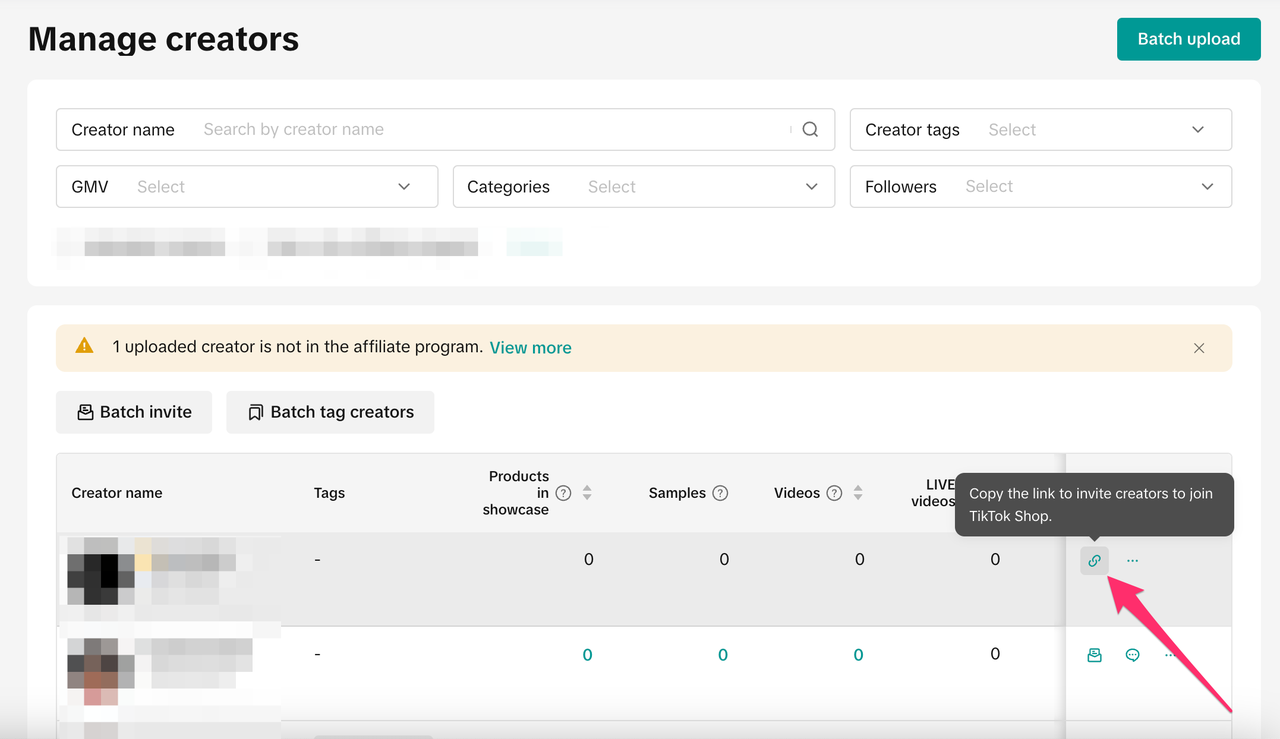The image size is (1280, 739).
Task: Focus the Search by creator name field
Action: 490,130
